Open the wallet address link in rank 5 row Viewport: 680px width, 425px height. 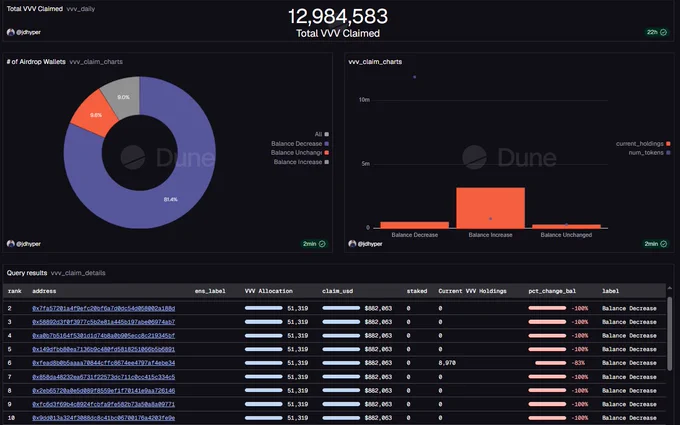click(x=104, y=349)
